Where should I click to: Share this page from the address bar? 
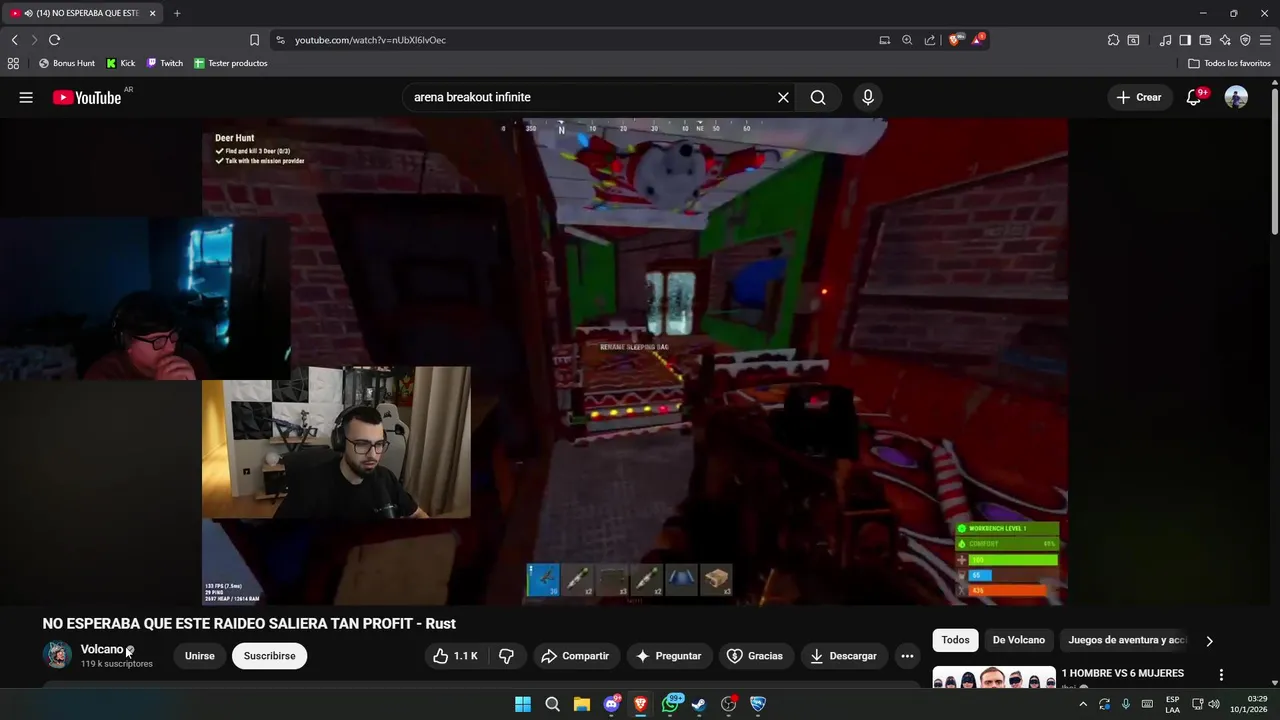pos(930,40)
